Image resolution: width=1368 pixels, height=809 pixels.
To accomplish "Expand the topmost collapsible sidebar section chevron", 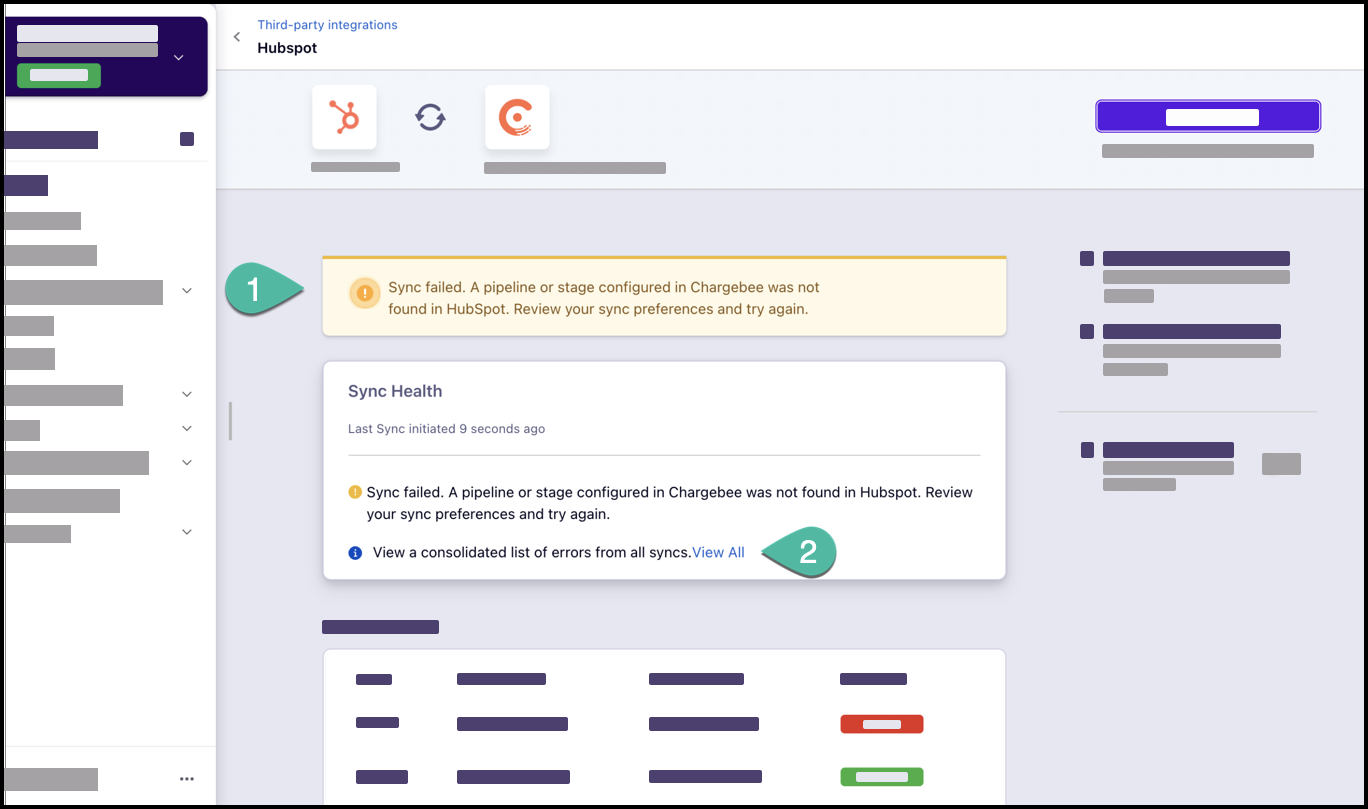I will click(187, 291).
